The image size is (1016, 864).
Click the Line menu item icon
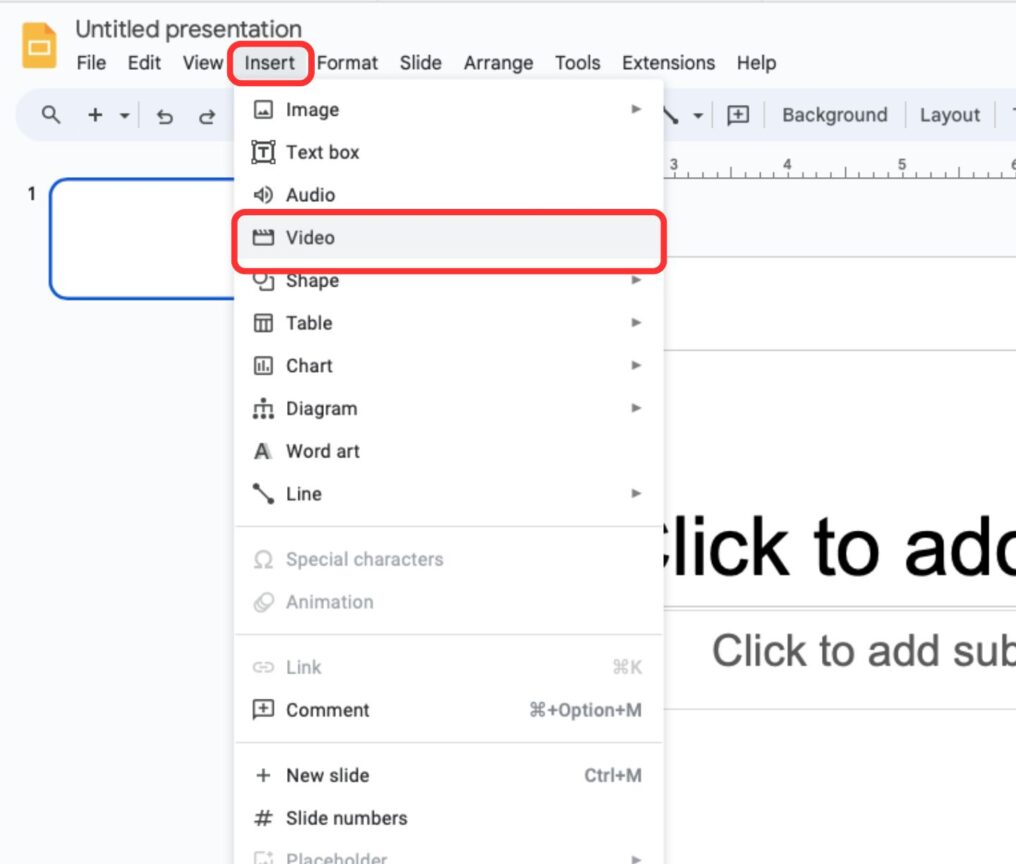pyautogui.click(x=263, y=494)
